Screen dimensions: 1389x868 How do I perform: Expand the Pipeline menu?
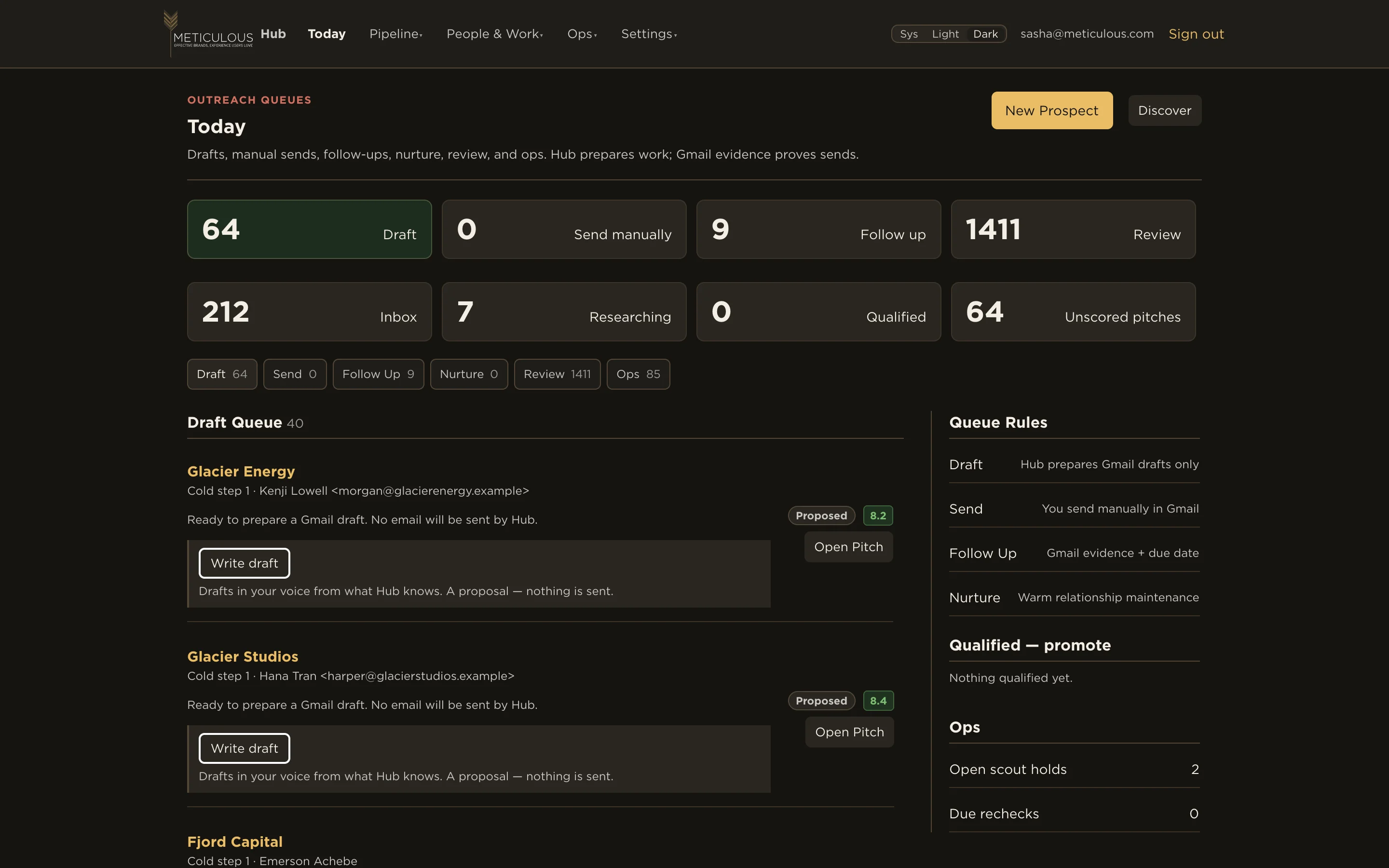coord(396,34)
